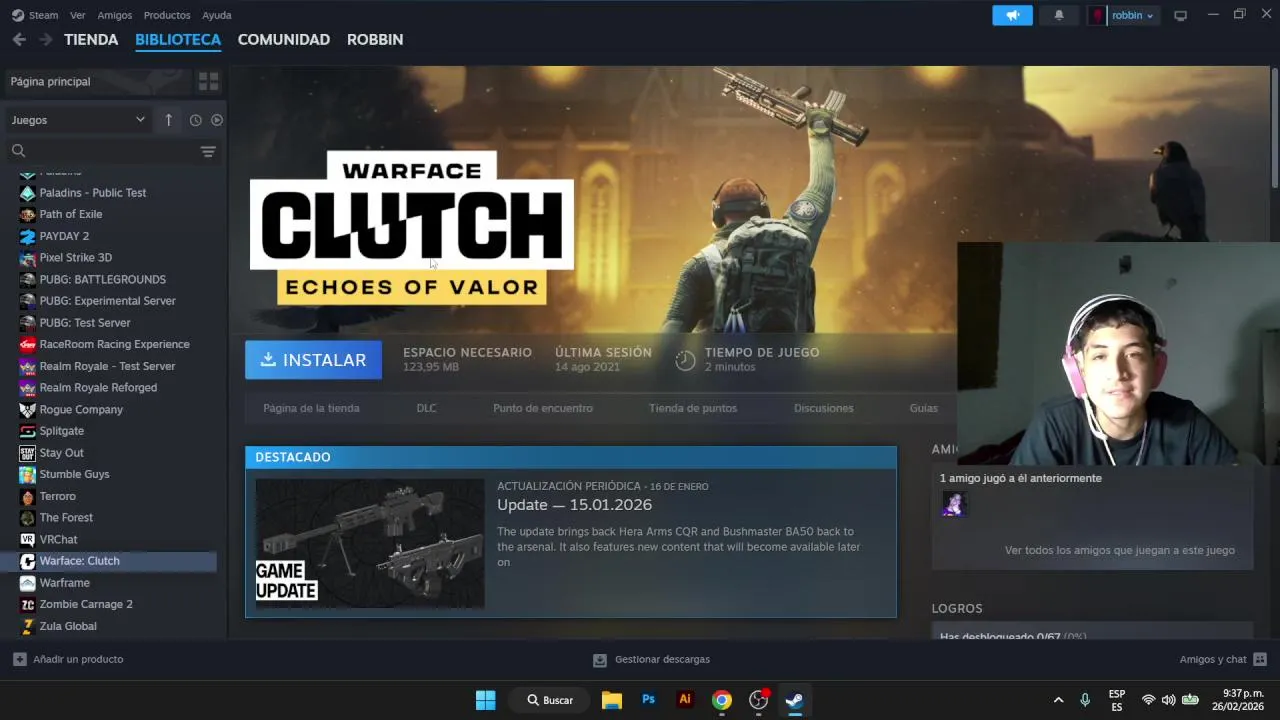
Task: Enter Big Picture mode icon
Action: click(x=1180, y=15)
